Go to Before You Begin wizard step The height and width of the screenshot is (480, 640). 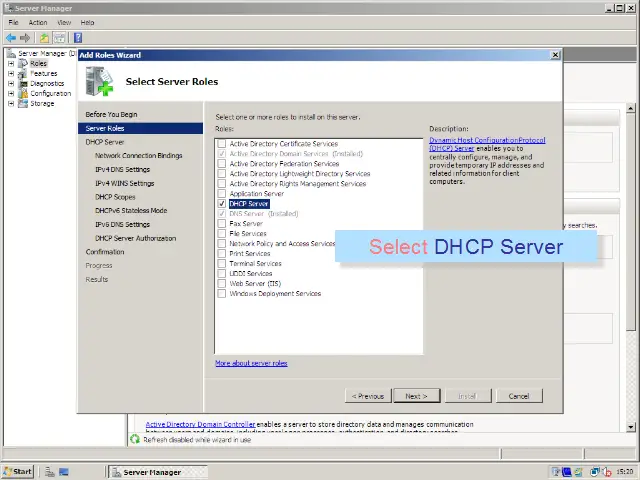pos(111,114)
